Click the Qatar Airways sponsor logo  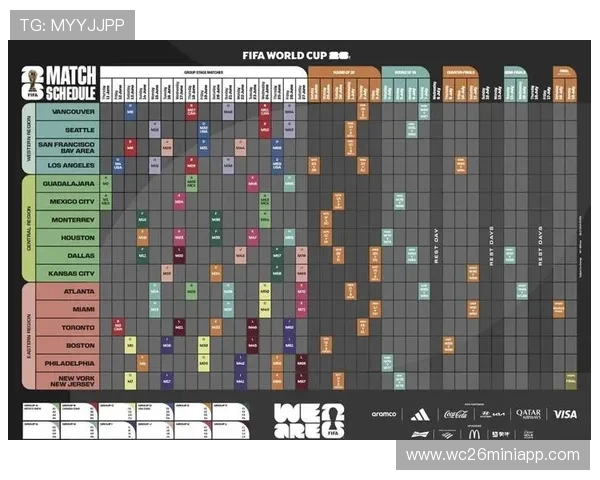528,414
